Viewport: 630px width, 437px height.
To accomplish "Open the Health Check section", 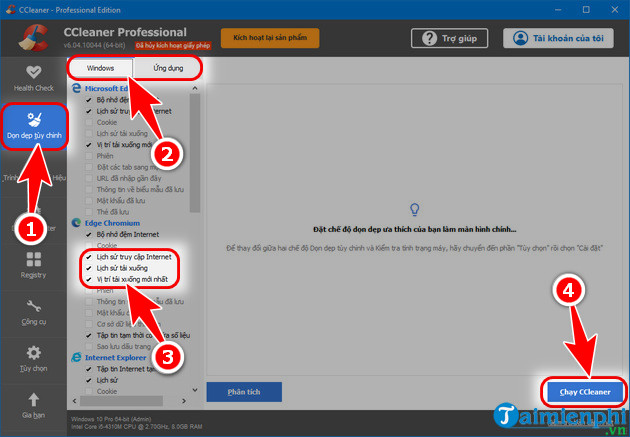I will coord(34,79).
